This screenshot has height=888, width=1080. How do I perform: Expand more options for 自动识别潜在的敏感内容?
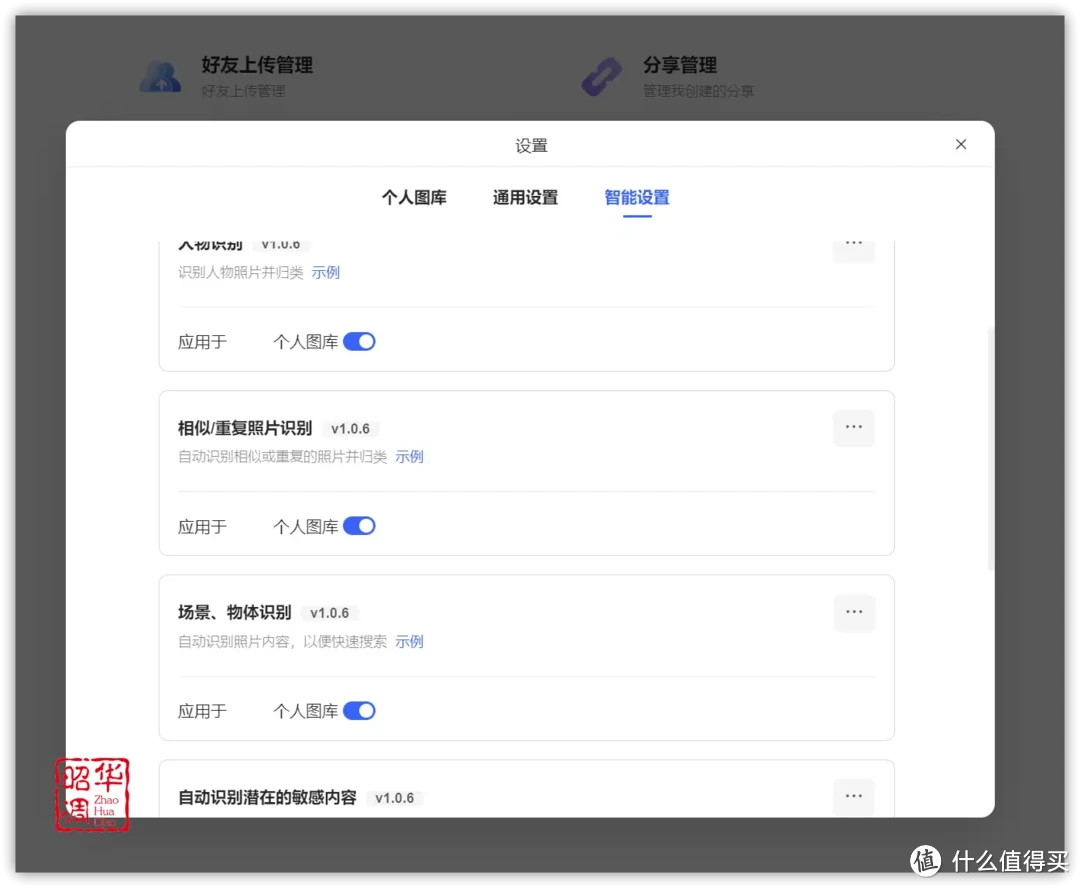(853, 796)
